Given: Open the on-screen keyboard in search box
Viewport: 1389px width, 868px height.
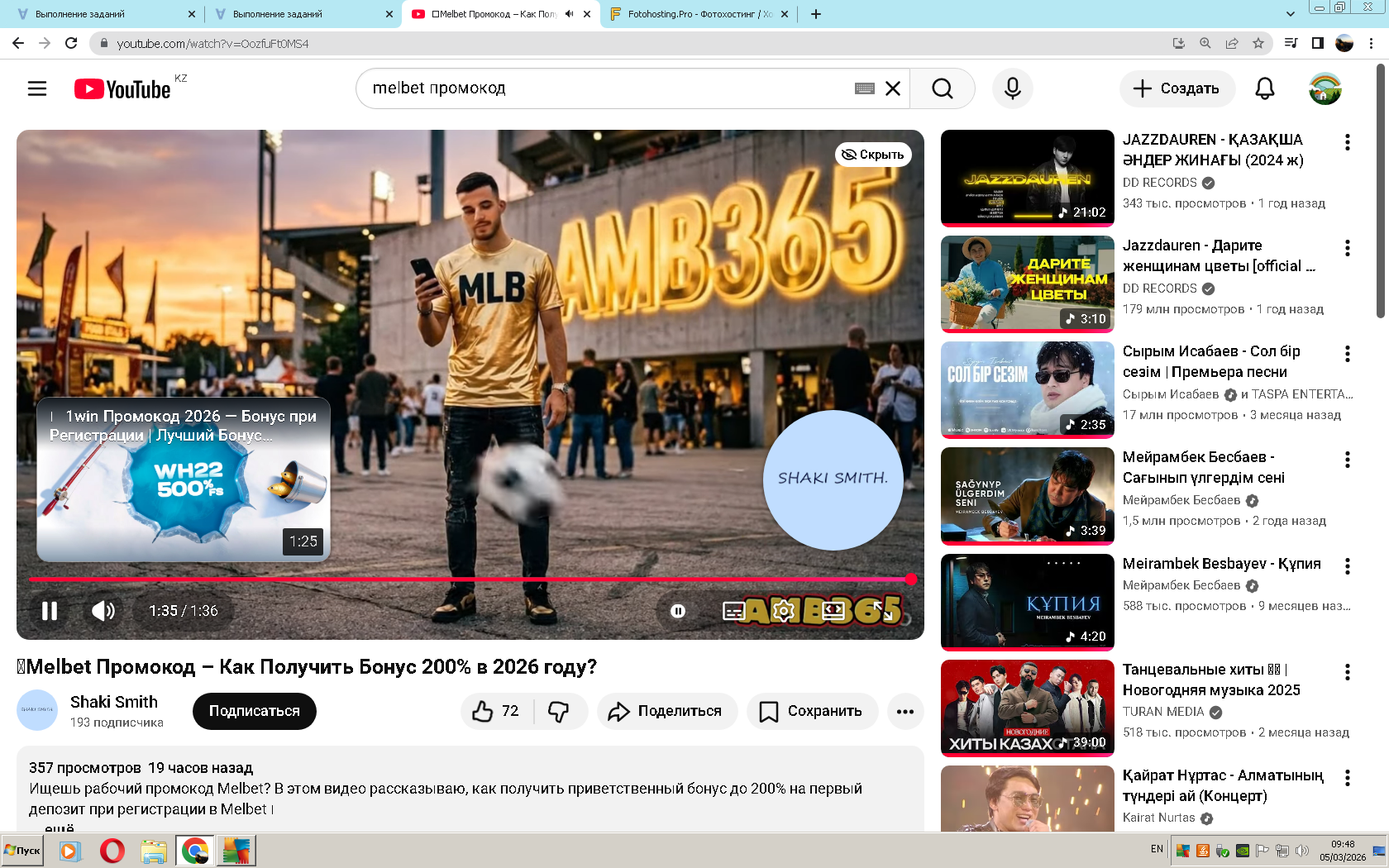Looking at the screenshot, I should pos(865,88).
